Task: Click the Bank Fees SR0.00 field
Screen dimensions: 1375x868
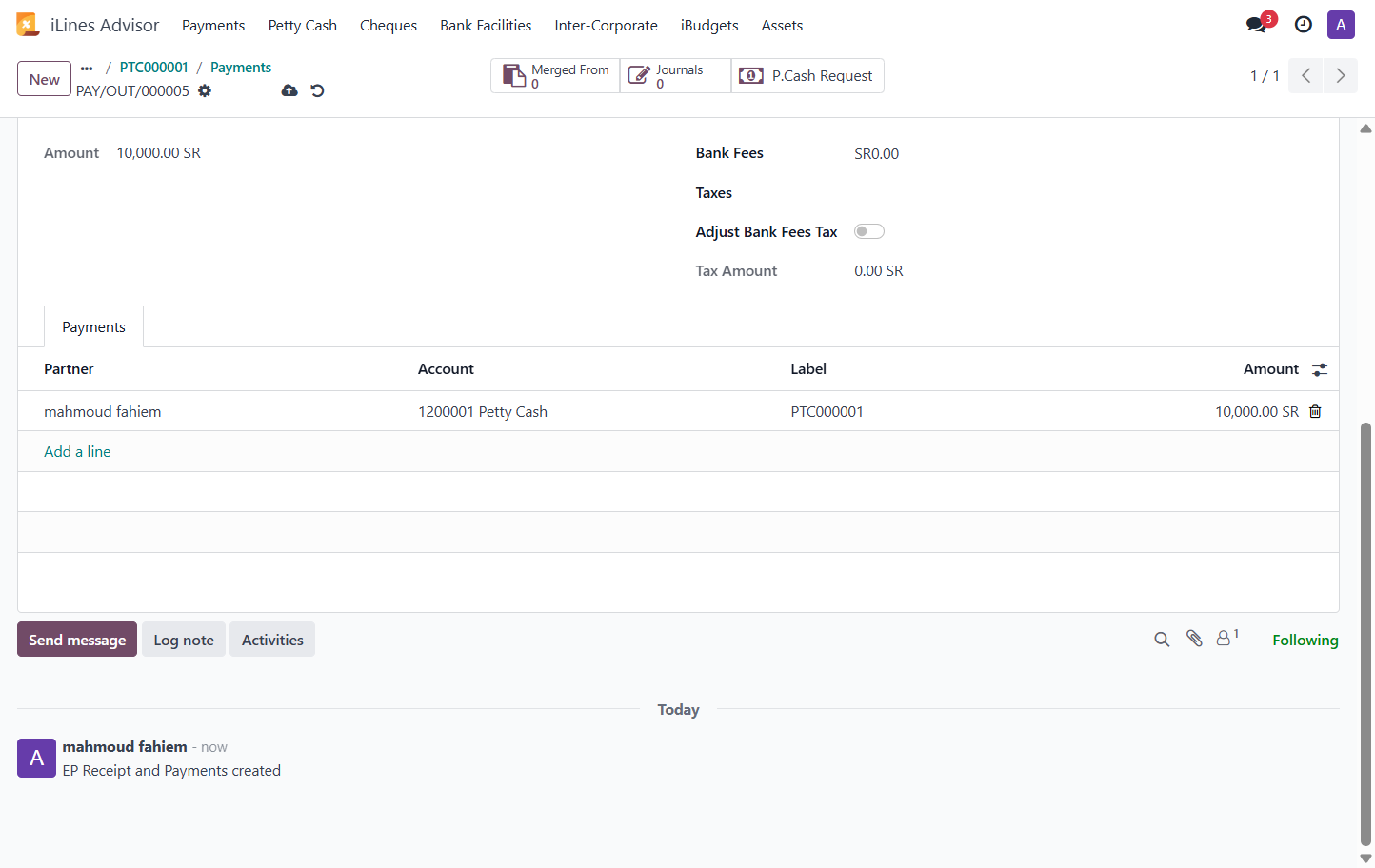Action: coord(877,153)
